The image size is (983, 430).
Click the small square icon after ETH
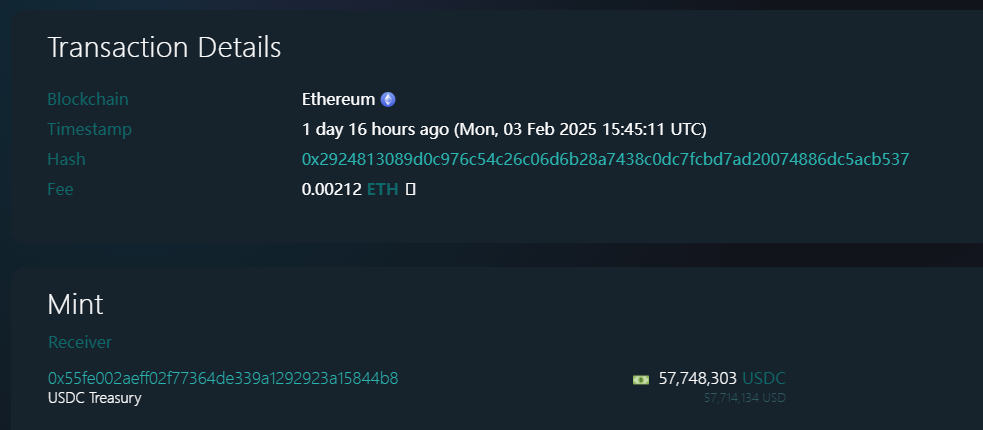(411, 189)
